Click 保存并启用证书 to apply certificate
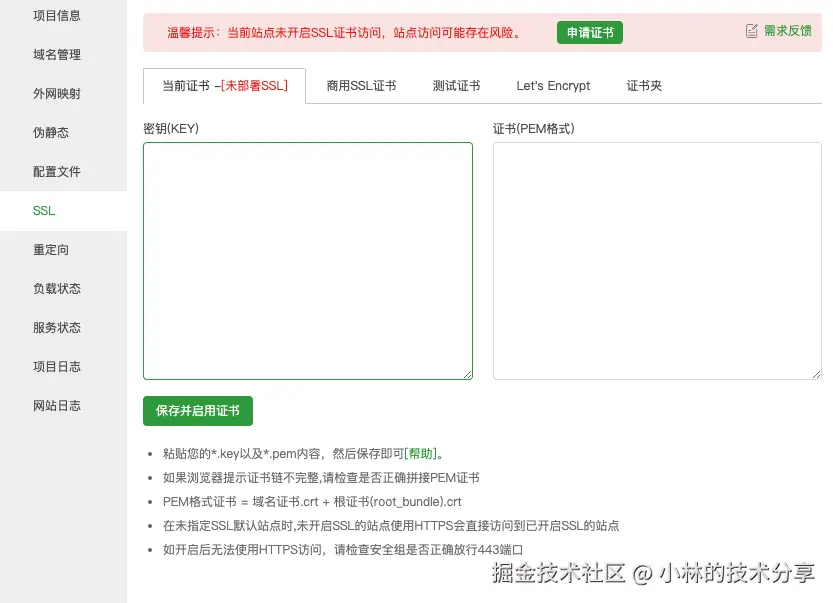The image size is (833, 603). (197, 410)
